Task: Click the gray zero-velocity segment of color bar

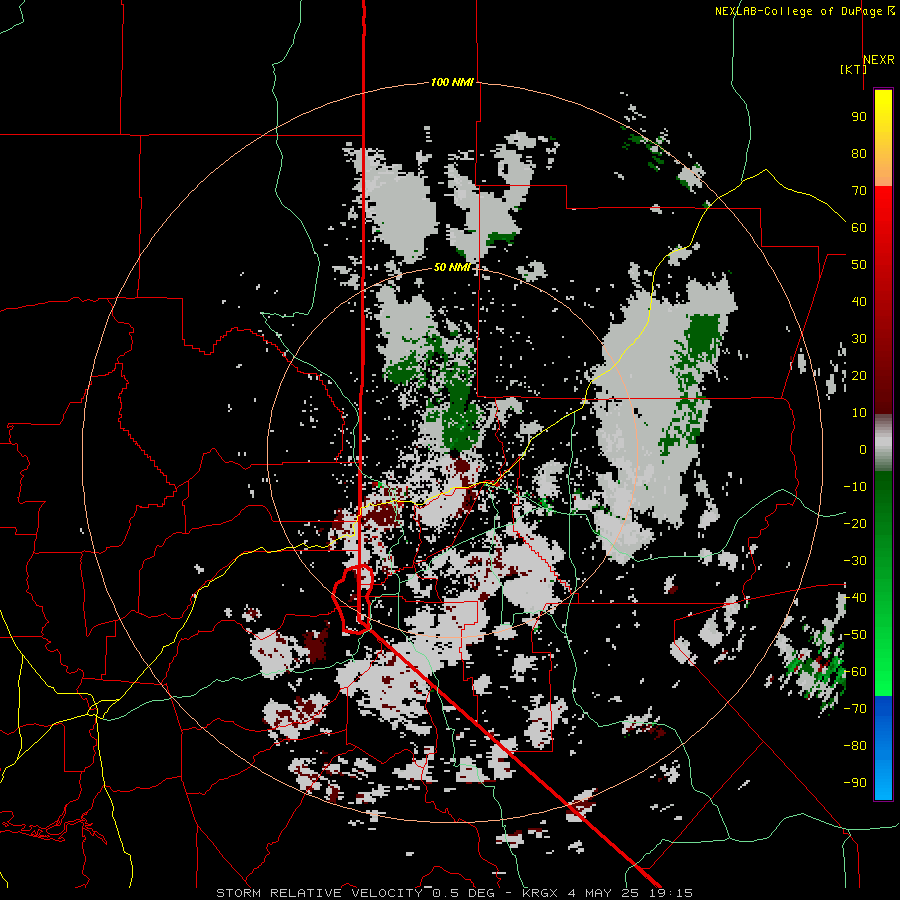Action: [883, 443]
